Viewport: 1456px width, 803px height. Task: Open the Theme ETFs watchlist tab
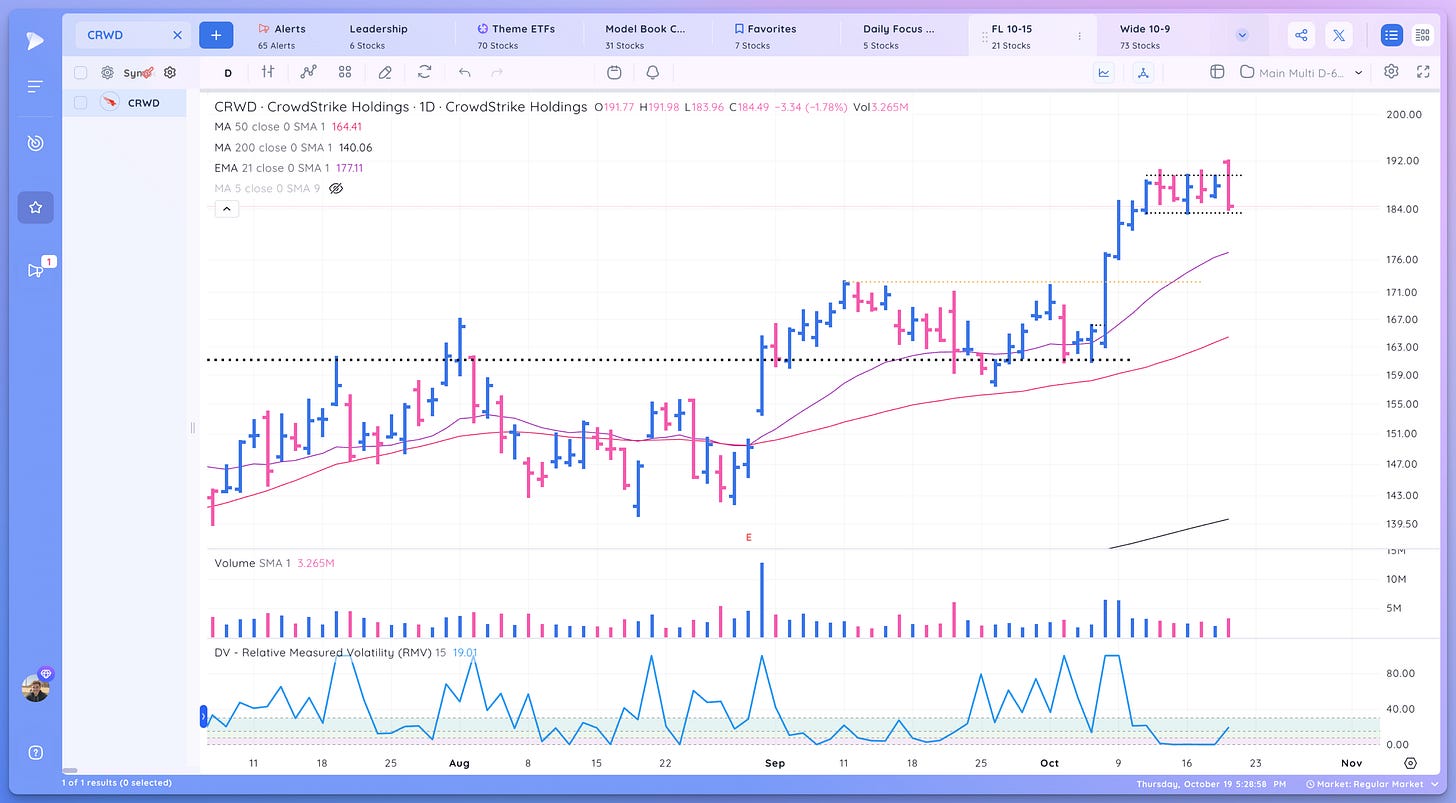(515, 36)
